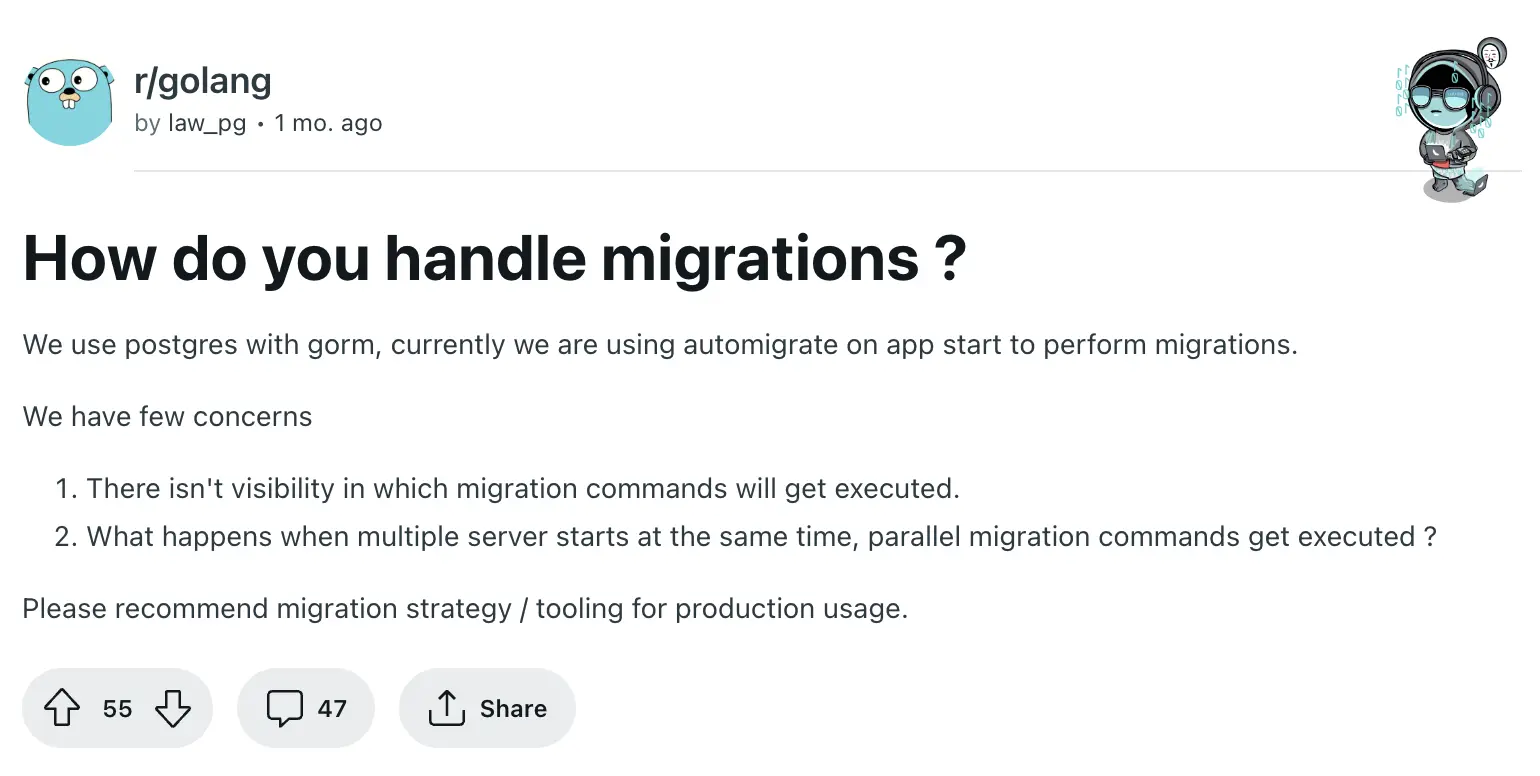The height and width of the screenshot is (776, 1540).
Task: Click the comment speech bubble icon
Action: (284, 709)
